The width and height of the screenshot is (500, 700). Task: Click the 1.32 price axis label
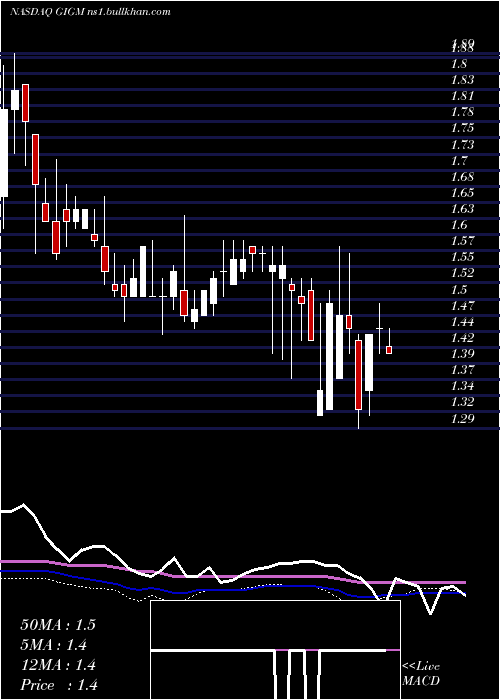(462, 402)
